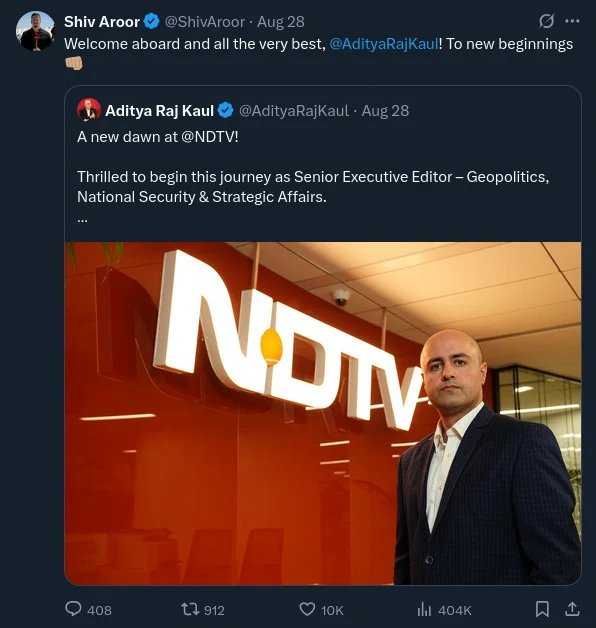
Task: Open the three-dot more options menu
Action: click(x=572, y=21)
